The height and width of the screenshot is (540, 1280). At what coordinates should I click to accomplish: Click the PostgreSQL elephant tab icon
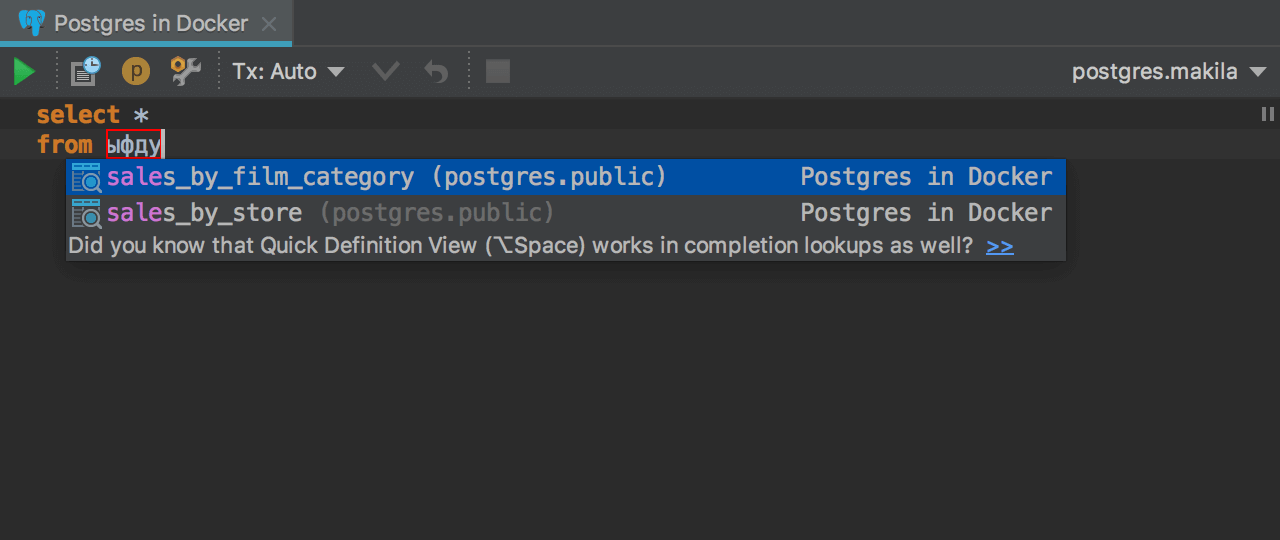point(31,23)
